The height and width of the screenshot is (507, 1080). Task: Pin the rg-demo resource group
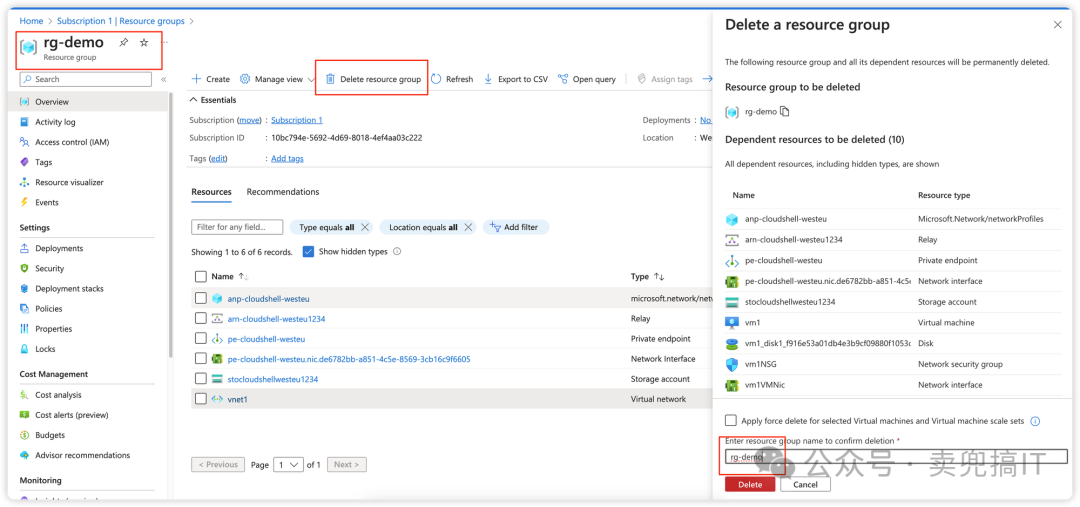(x=123, y=43)
